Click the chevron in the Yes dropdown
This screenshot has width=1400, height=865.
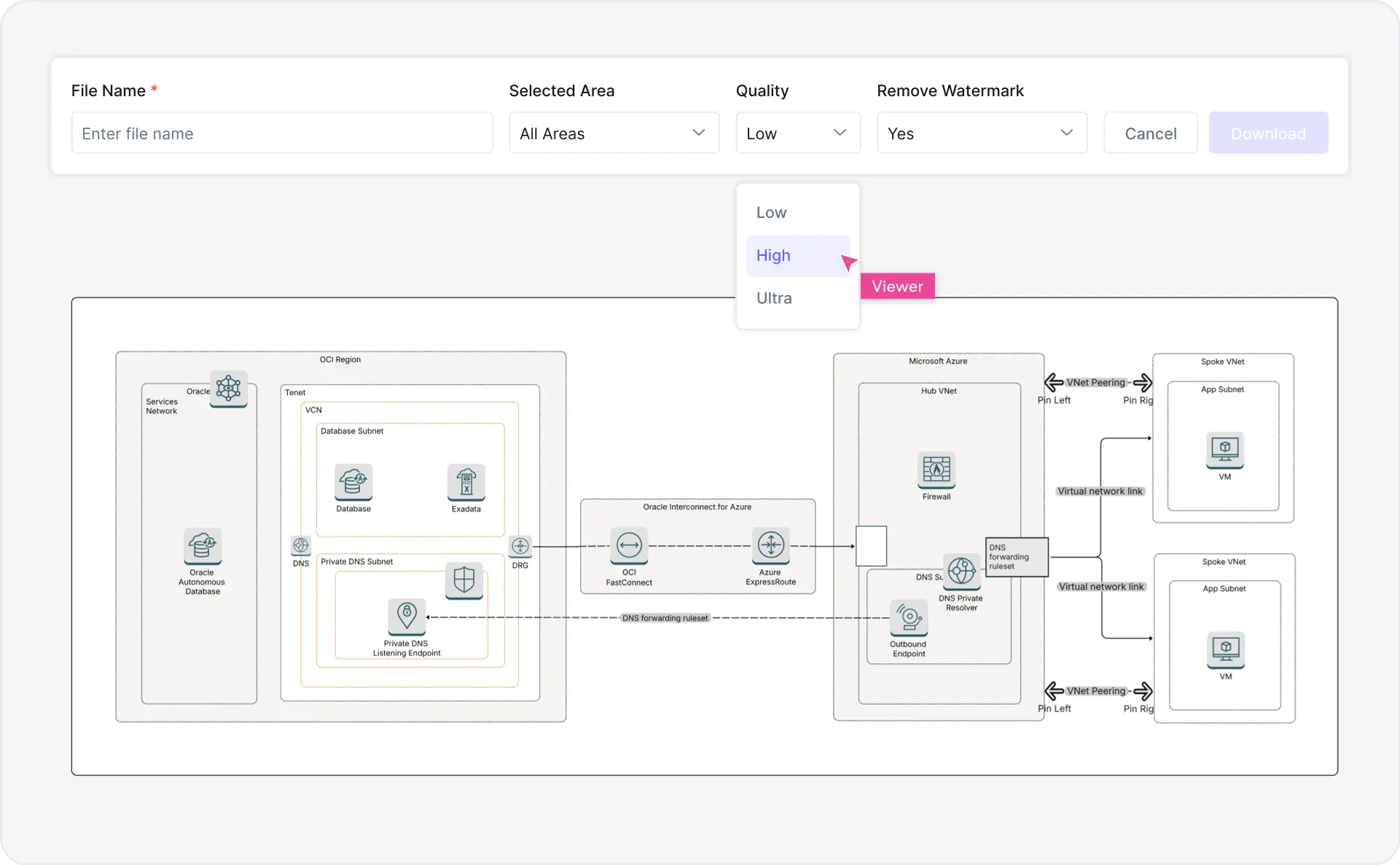pyautogui.click(x=1066, y=133)
